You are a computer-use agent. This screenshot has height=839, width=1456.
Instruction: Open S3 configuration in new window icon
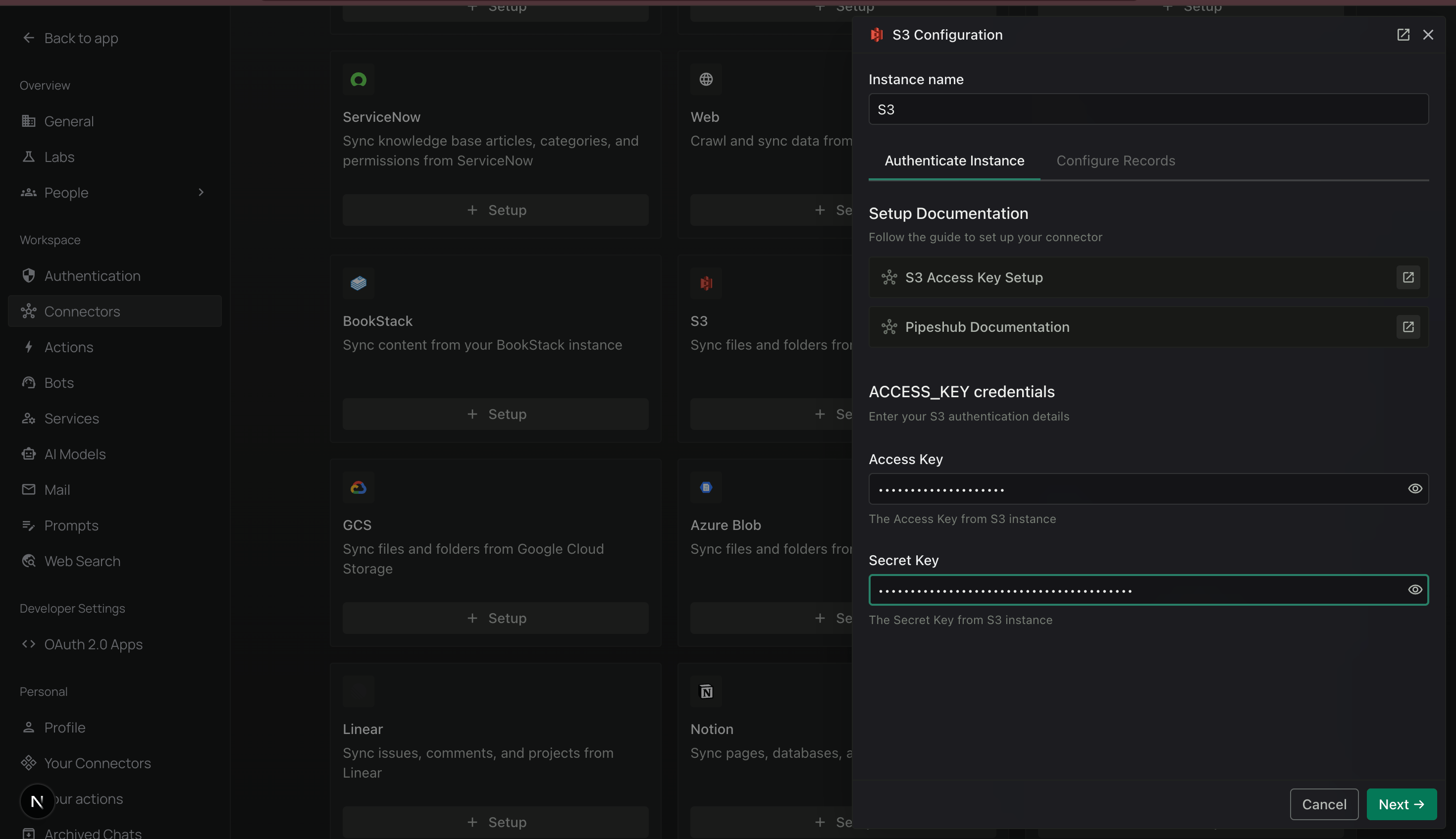click(1403, 35)
